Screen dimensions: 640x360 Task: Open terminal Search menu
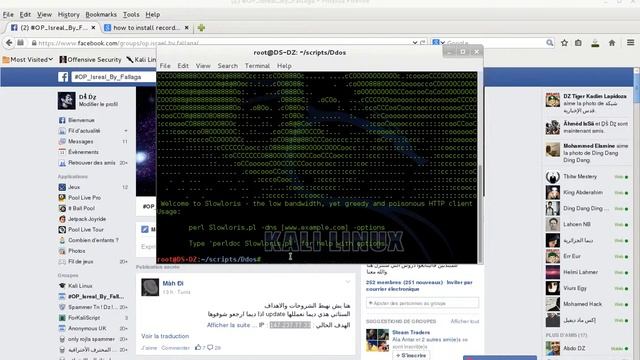[227, 66]
